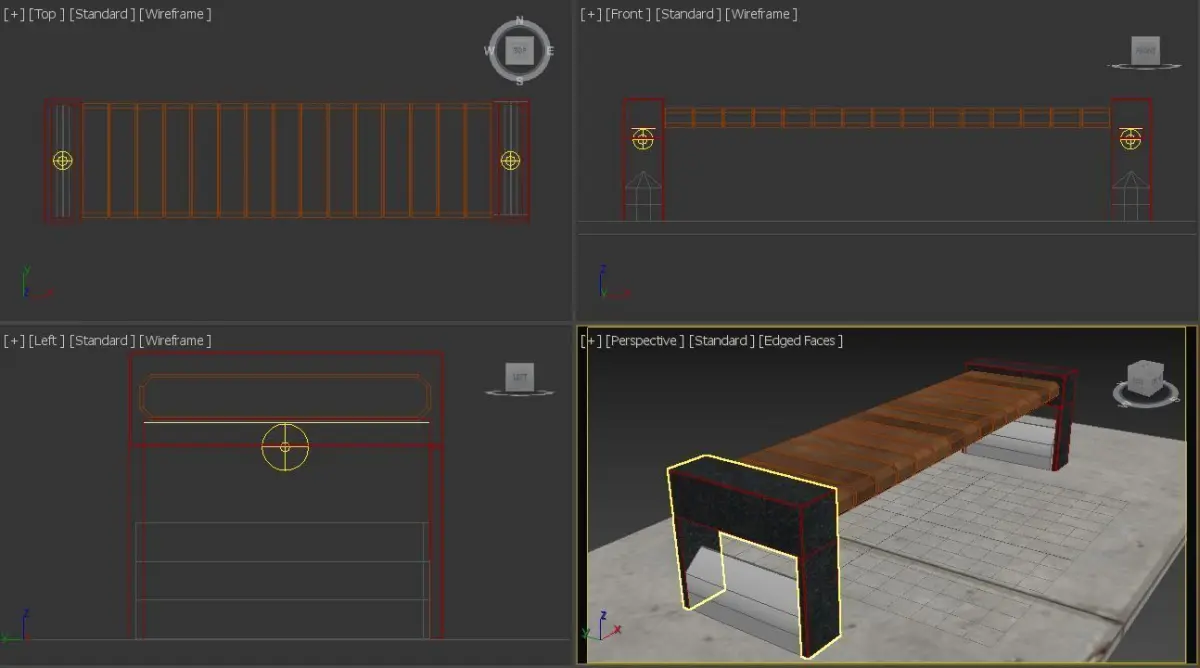Open the [+] menu in Front viewport

click(592, 14)
